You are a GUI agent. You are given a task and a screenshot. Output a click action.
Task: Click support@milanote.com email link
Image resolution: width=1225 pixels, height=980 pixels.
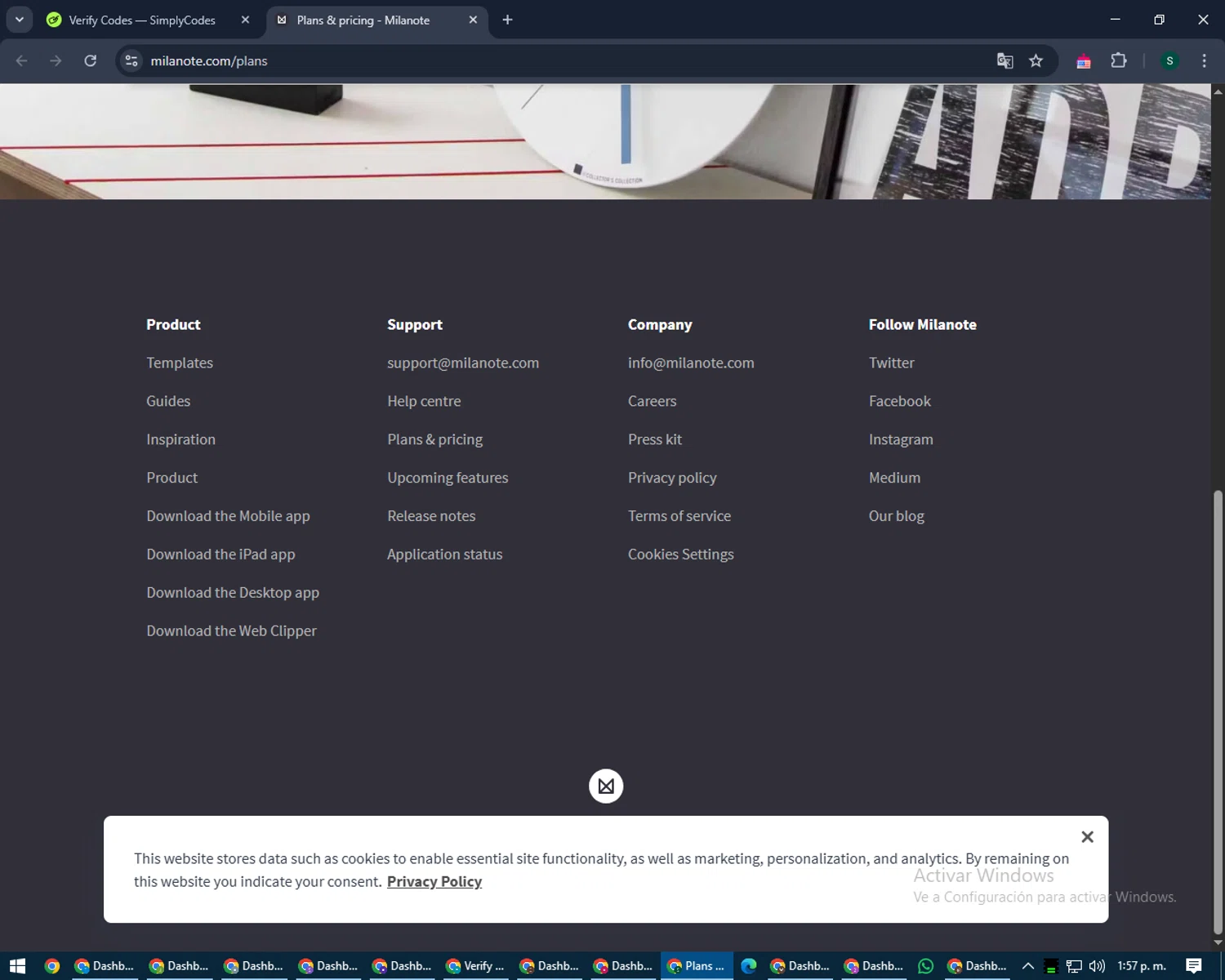click(x=463, y=363)
